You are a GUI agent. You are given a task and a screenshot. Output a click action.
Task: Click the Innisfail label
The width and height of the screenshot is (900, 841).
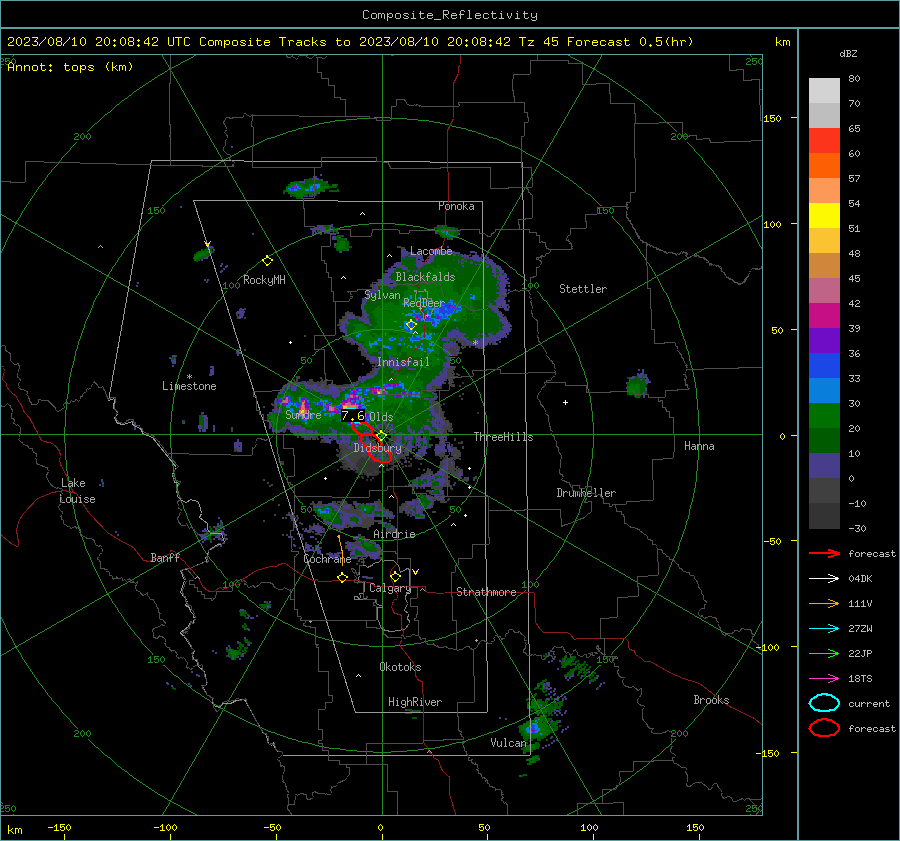403,362
